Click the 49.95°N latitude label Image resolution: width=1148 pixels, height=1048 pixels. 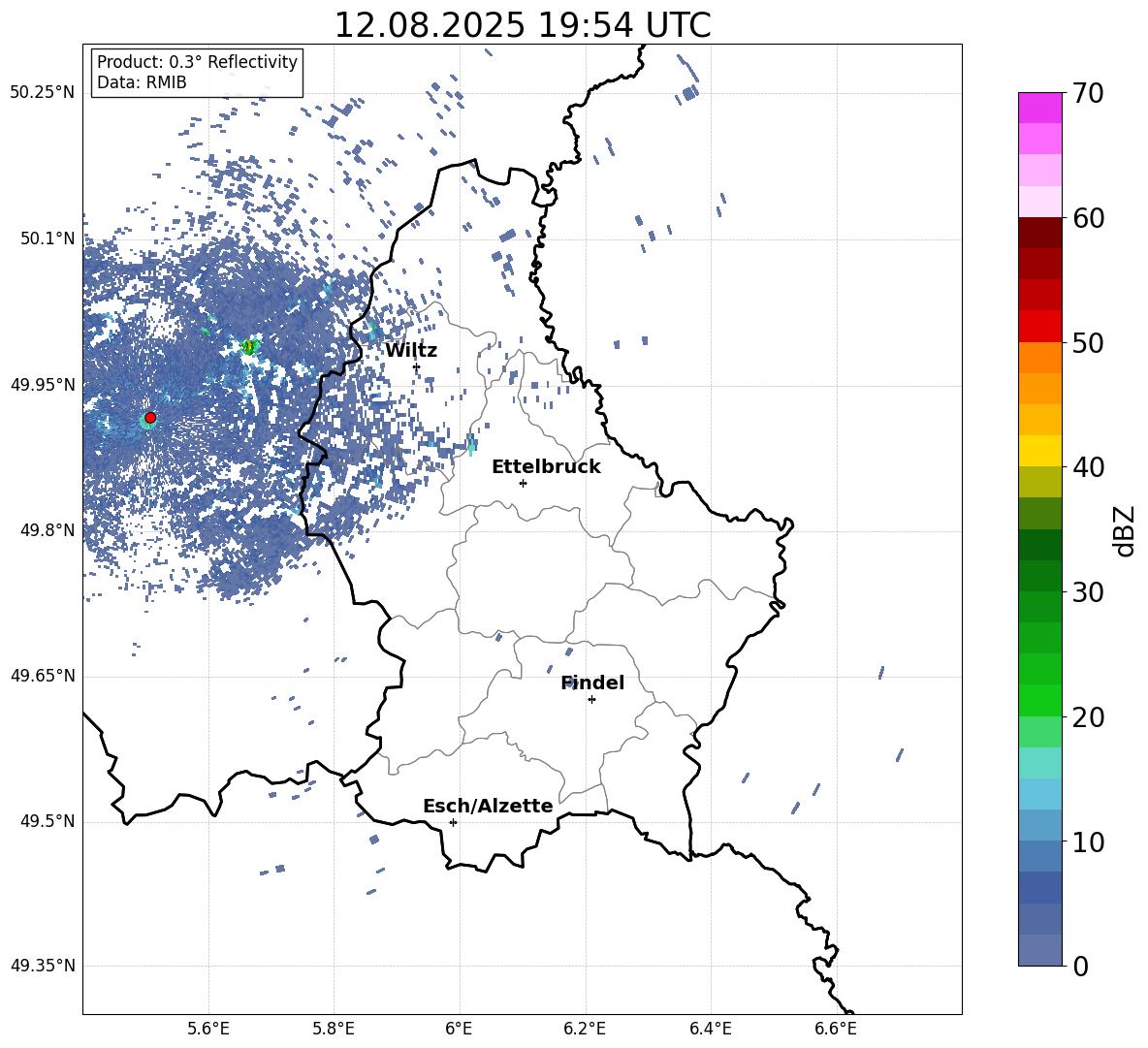pos(43,385)
